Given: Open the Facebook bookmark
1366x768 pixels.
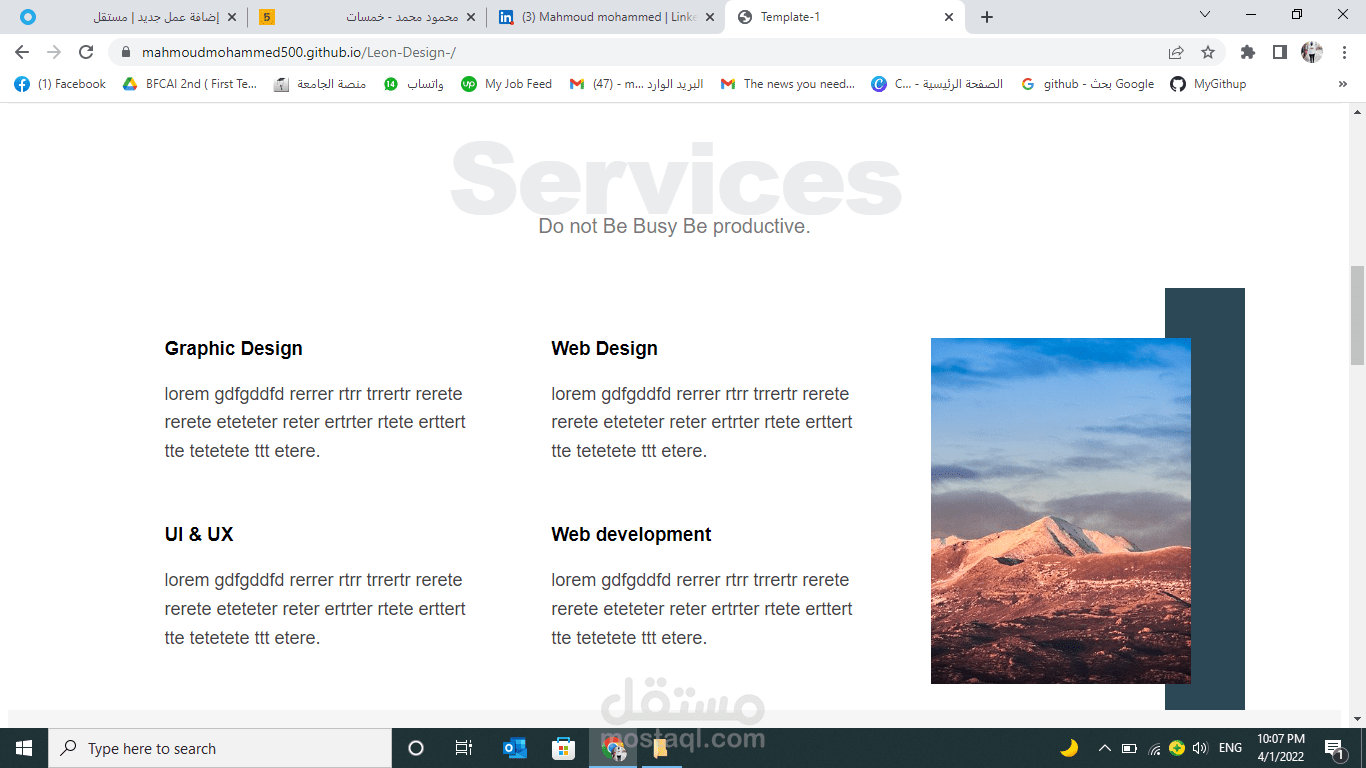Looking at the screenshot, I should (60, 84).
